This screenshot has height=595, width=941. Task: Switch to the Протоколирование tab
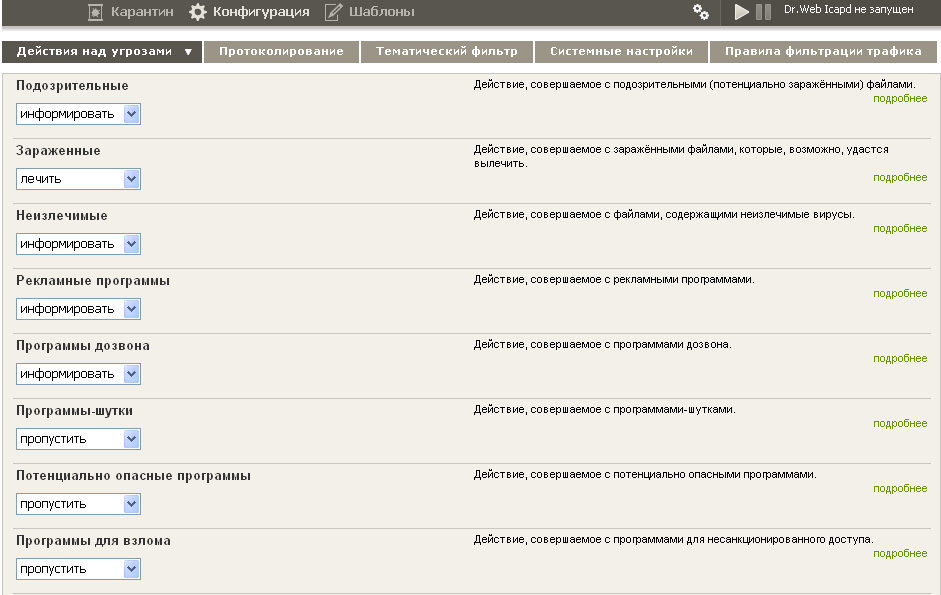click(281, 52)
